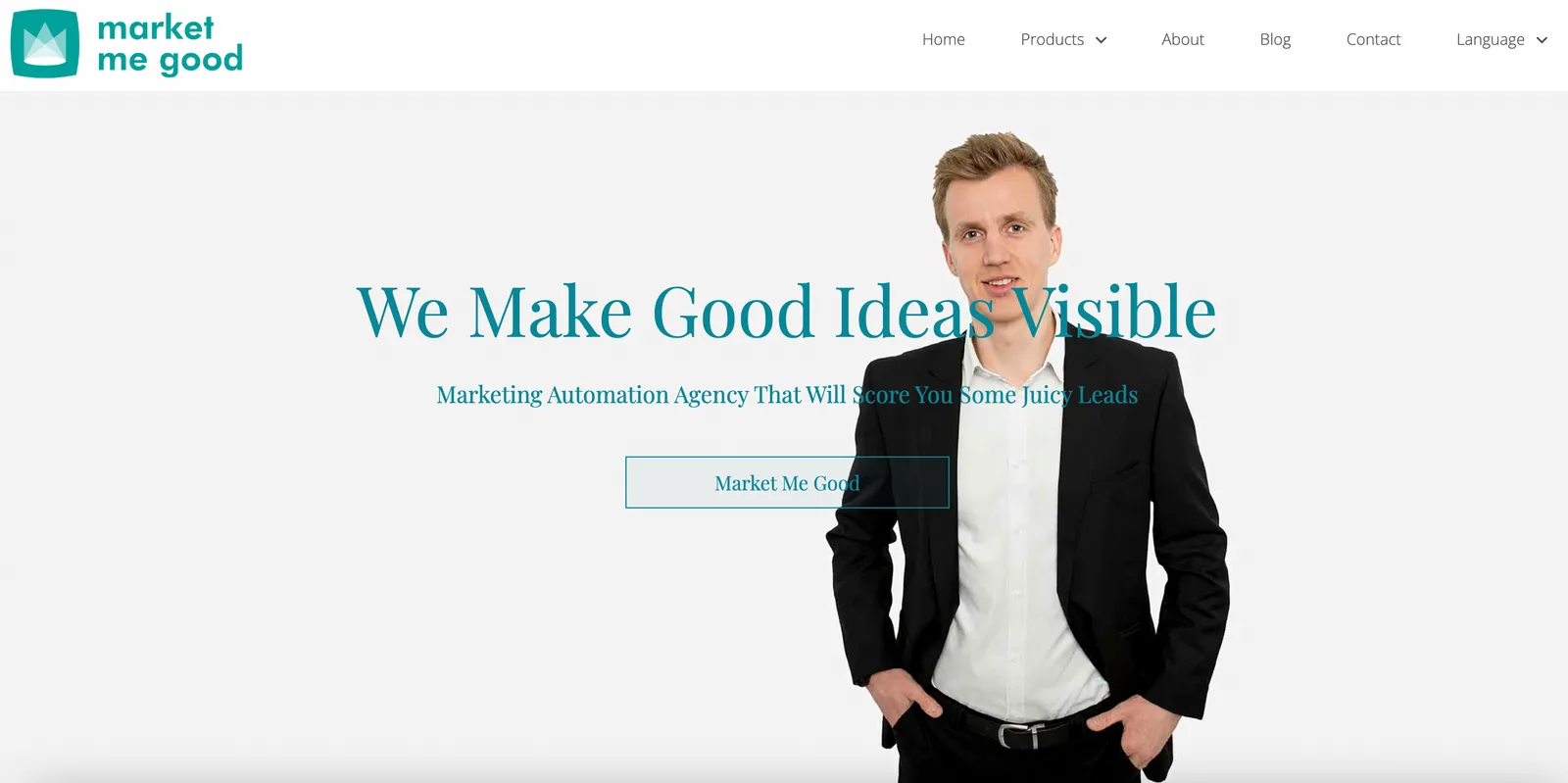
Task: Click the word 'market' in logo
Action: 155,27
